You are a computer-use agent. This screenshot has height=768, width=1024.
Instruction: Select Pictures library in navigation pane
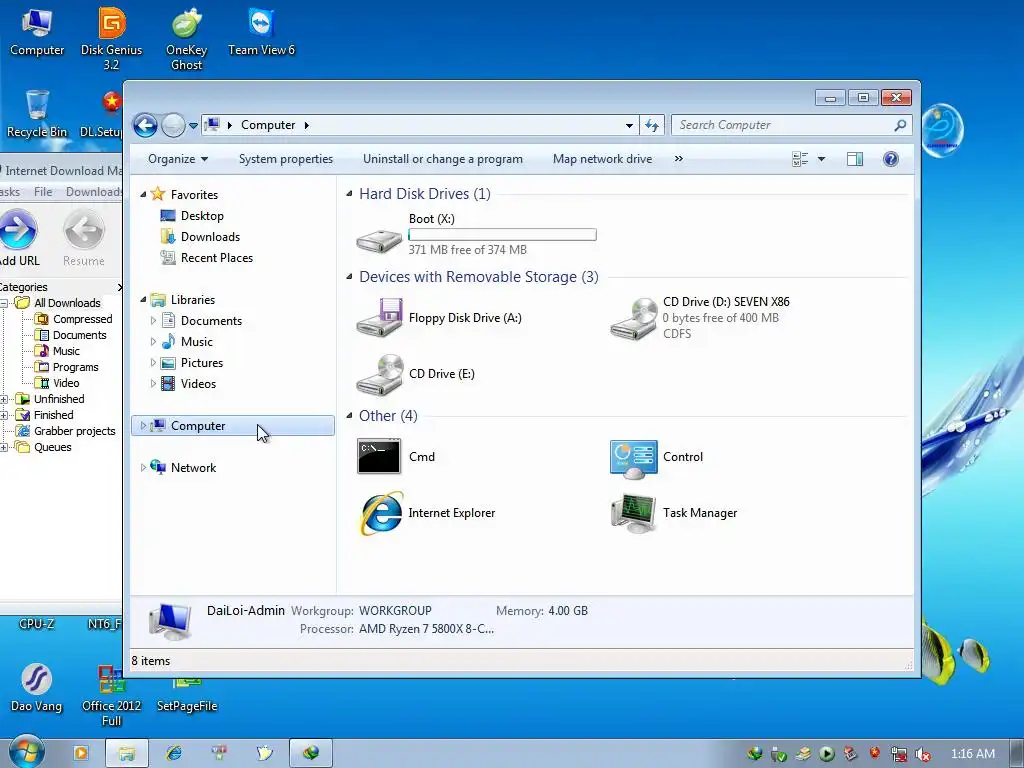click(202, 362)
